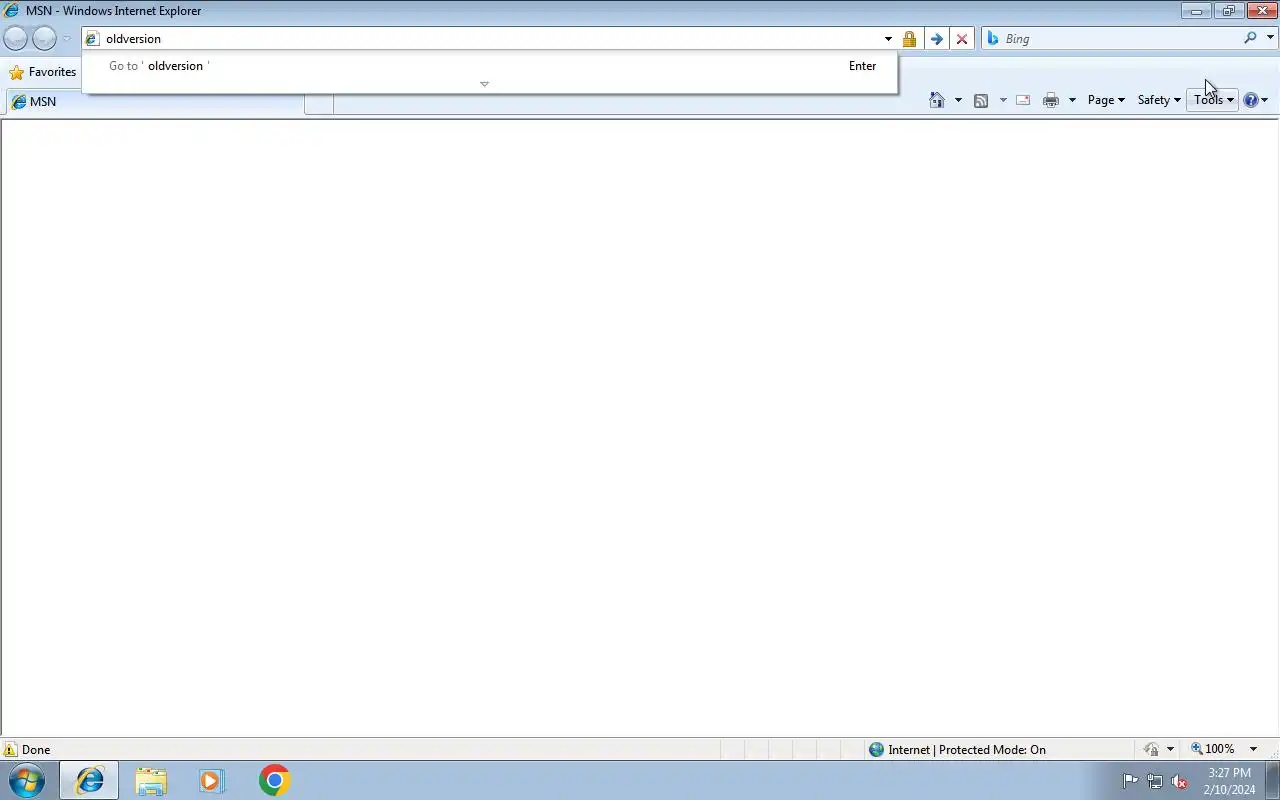Click the warning icon in status bar

(x=10, y=749)
